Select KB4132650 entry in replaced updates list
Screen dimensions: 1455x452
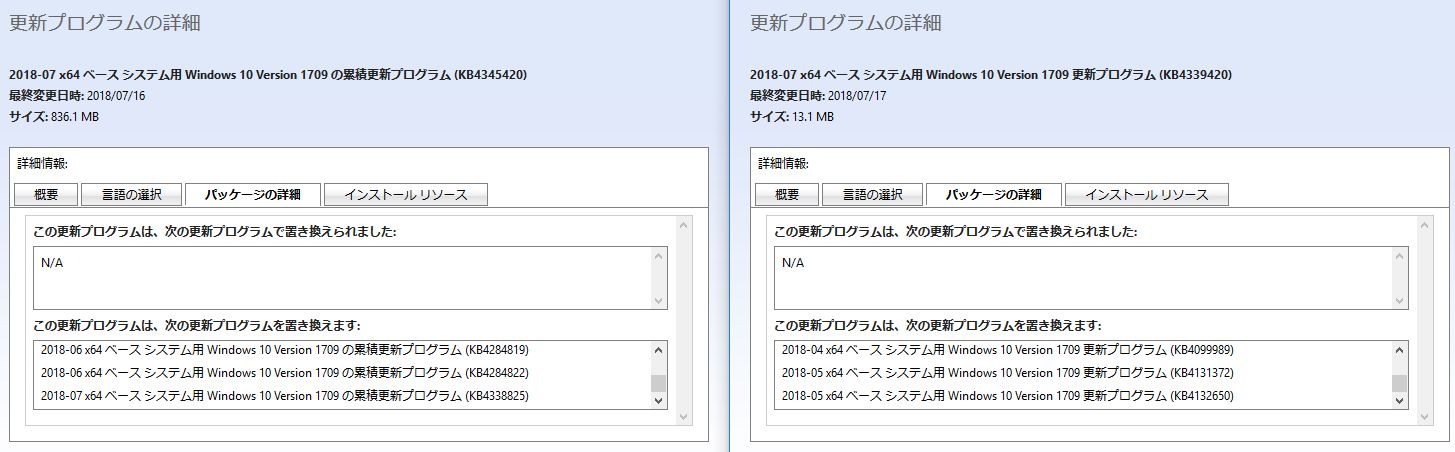pyautogui.click(x=1009, y=396)
